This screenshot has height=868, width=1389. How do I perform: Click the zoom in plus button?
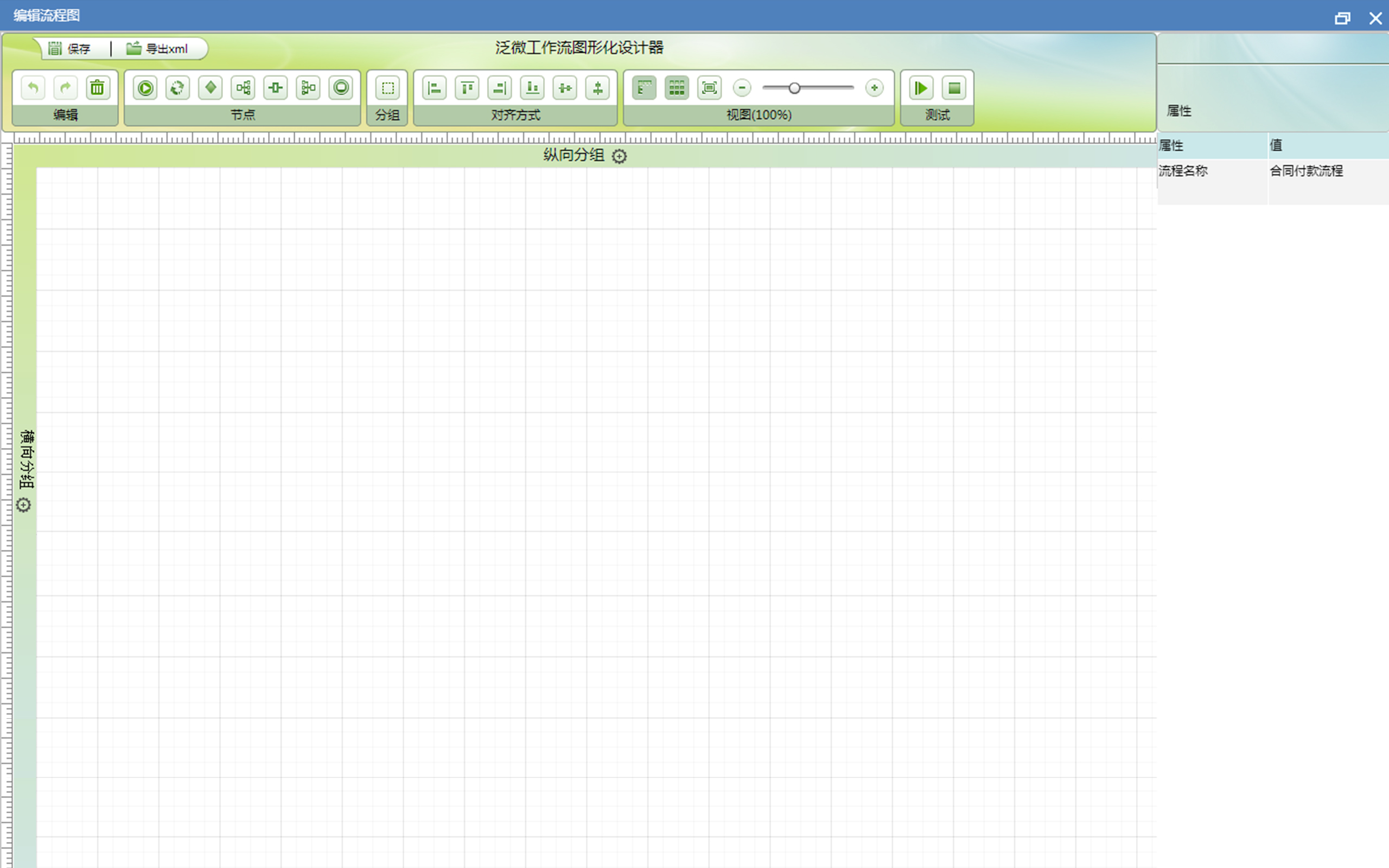tap(874, 88)
